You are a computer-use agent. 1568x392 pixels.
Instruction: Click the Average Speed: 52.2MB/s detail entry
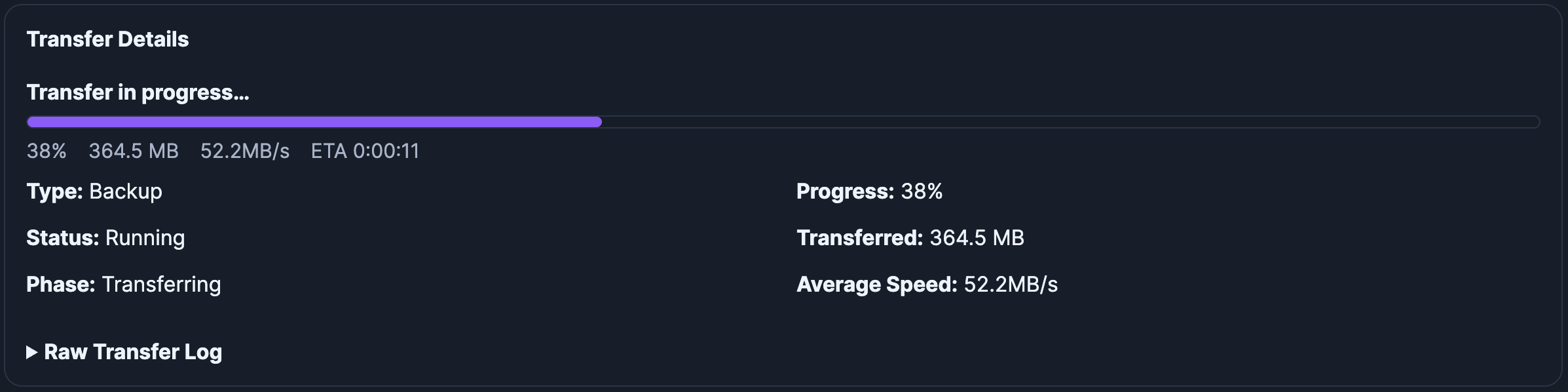[927, 284]
